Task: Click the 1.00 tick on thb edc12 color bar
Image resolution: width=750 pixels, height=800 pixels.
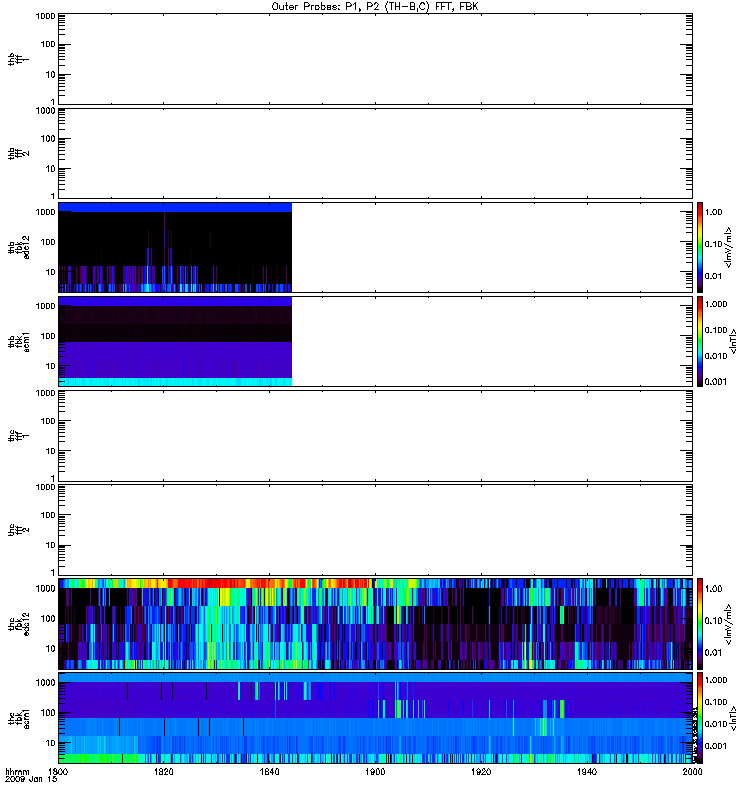Action: 713,212
